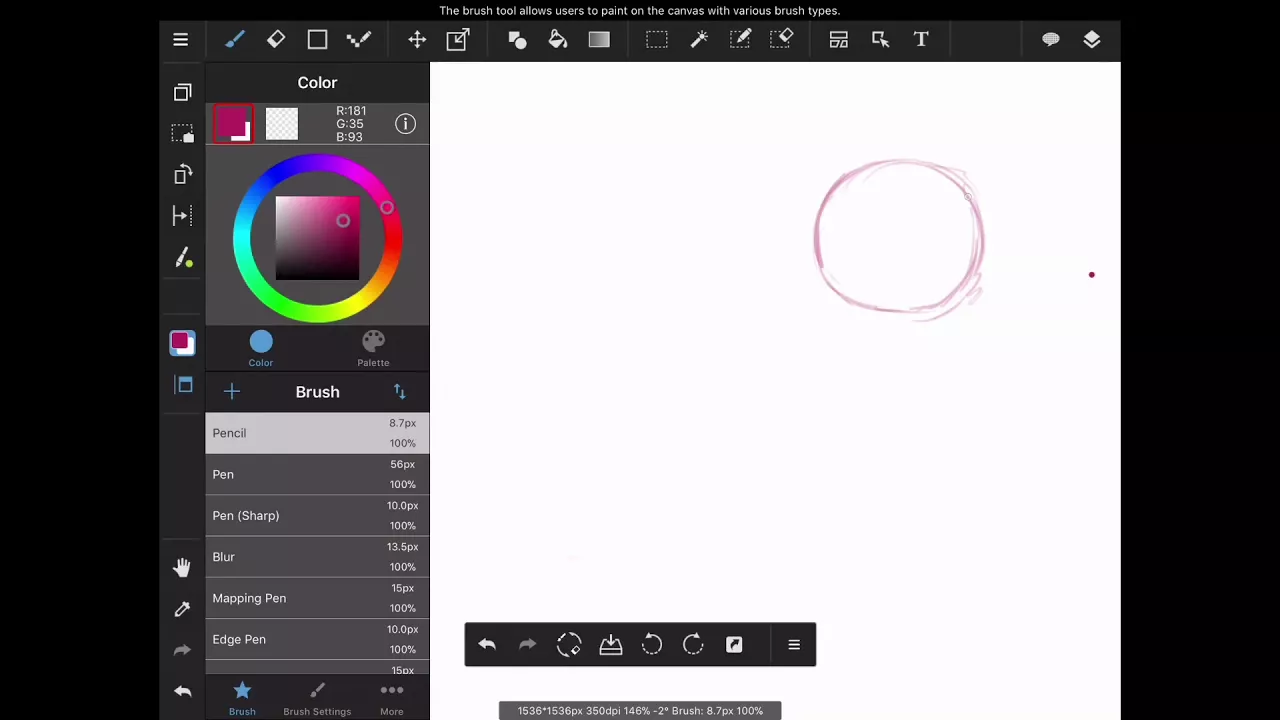Select the Brush tool in top toolbar
Screen dimensions: 1280x720
point(234,40)
